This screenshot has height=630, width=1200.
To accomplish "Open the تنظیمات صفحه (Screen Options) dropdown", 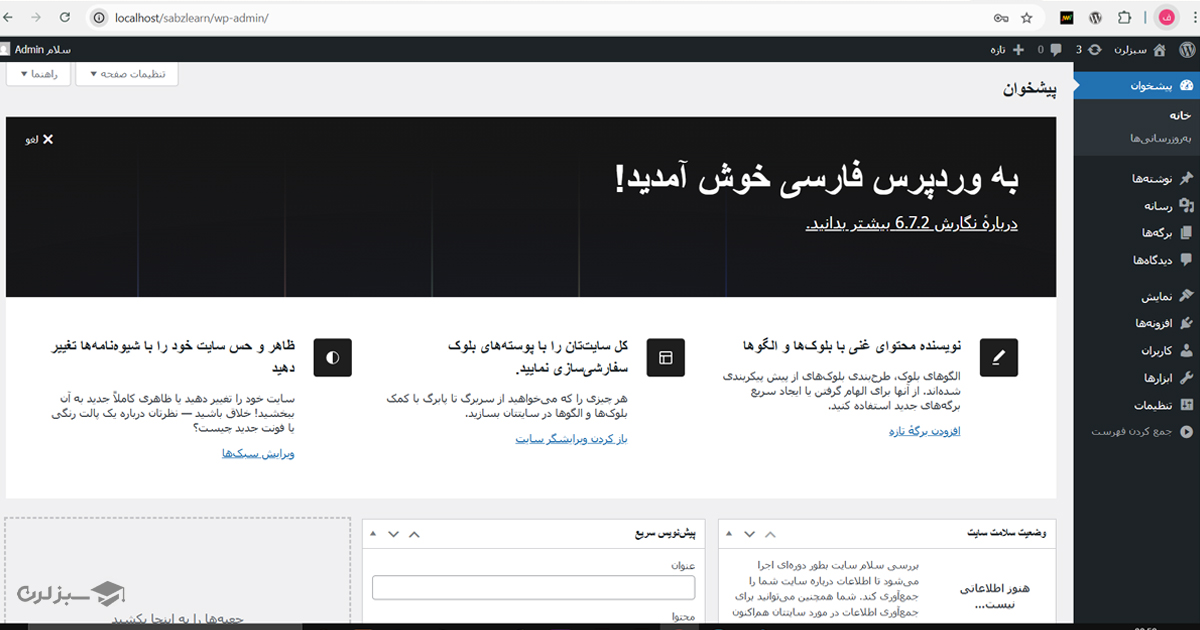I will coord(126,73).
